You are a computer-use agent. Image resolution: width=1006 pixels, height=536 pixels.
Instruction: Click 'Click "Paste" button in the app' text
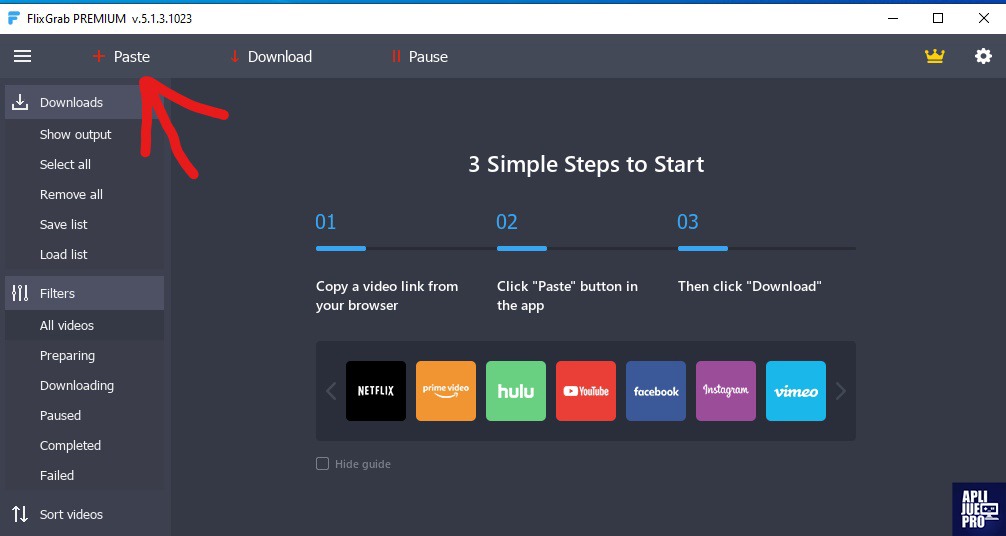click(x=567, y=296)
